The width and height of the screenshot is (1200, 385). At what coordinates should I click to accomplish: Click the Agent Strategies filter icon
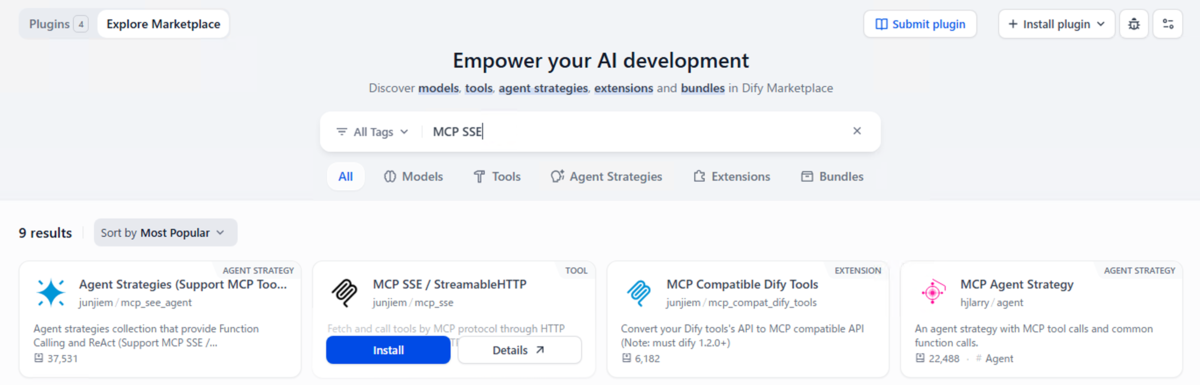coord(557,176)
